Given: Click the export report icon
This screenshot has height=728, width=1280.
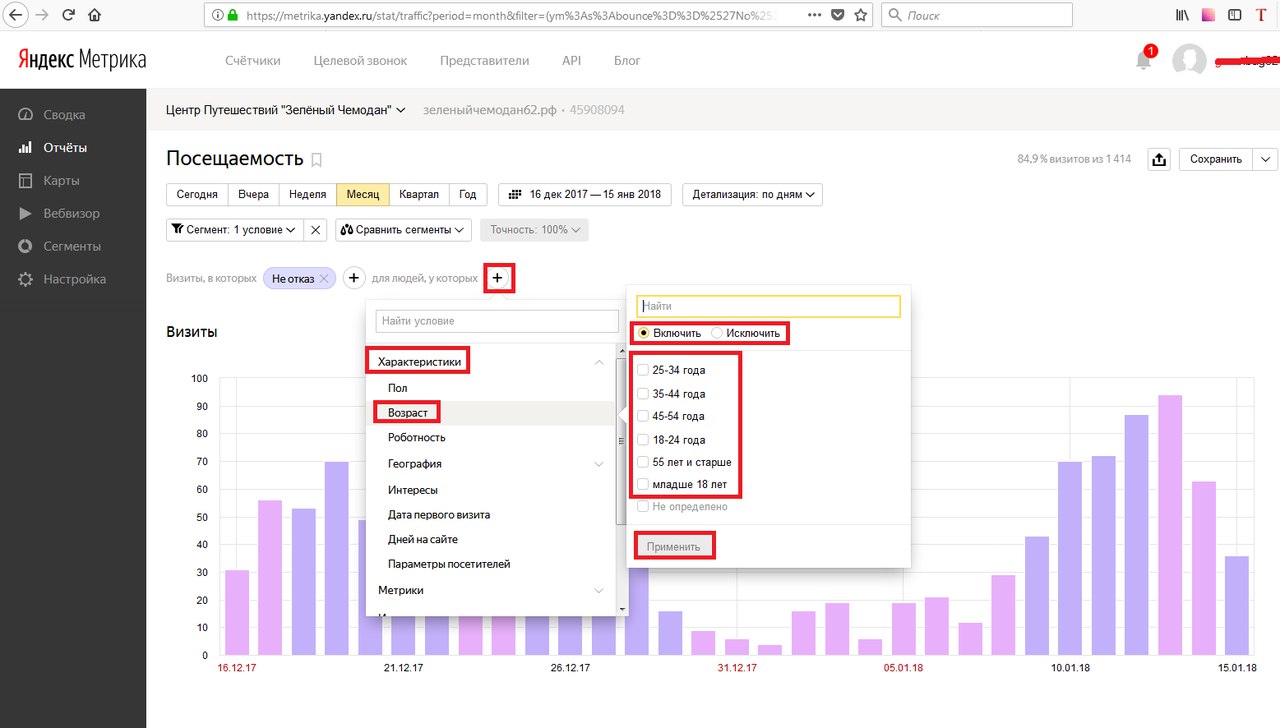Looking at the screenshot, I should [1159, 160].
